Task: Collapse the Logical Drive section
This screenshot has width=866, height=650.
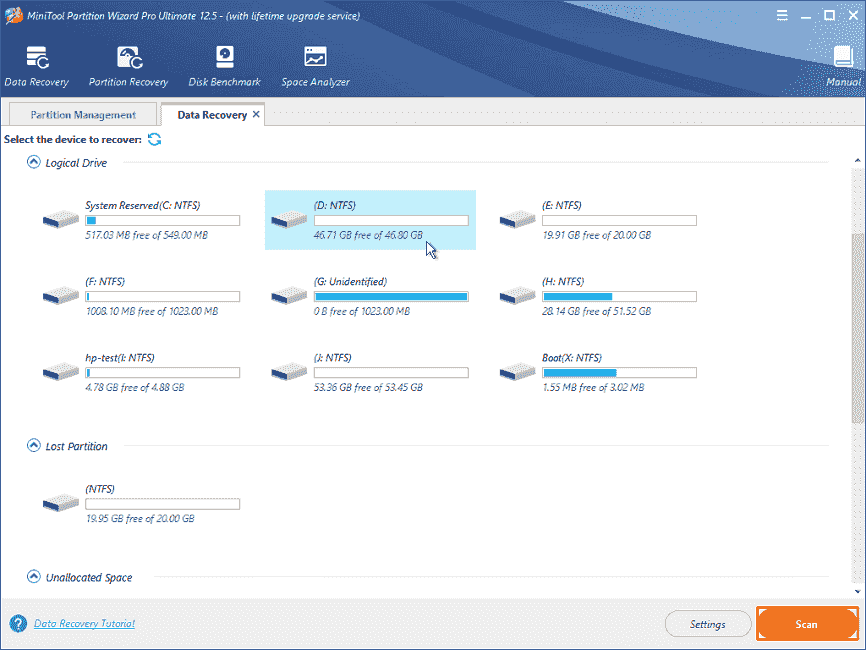Action: coord(34,162)
